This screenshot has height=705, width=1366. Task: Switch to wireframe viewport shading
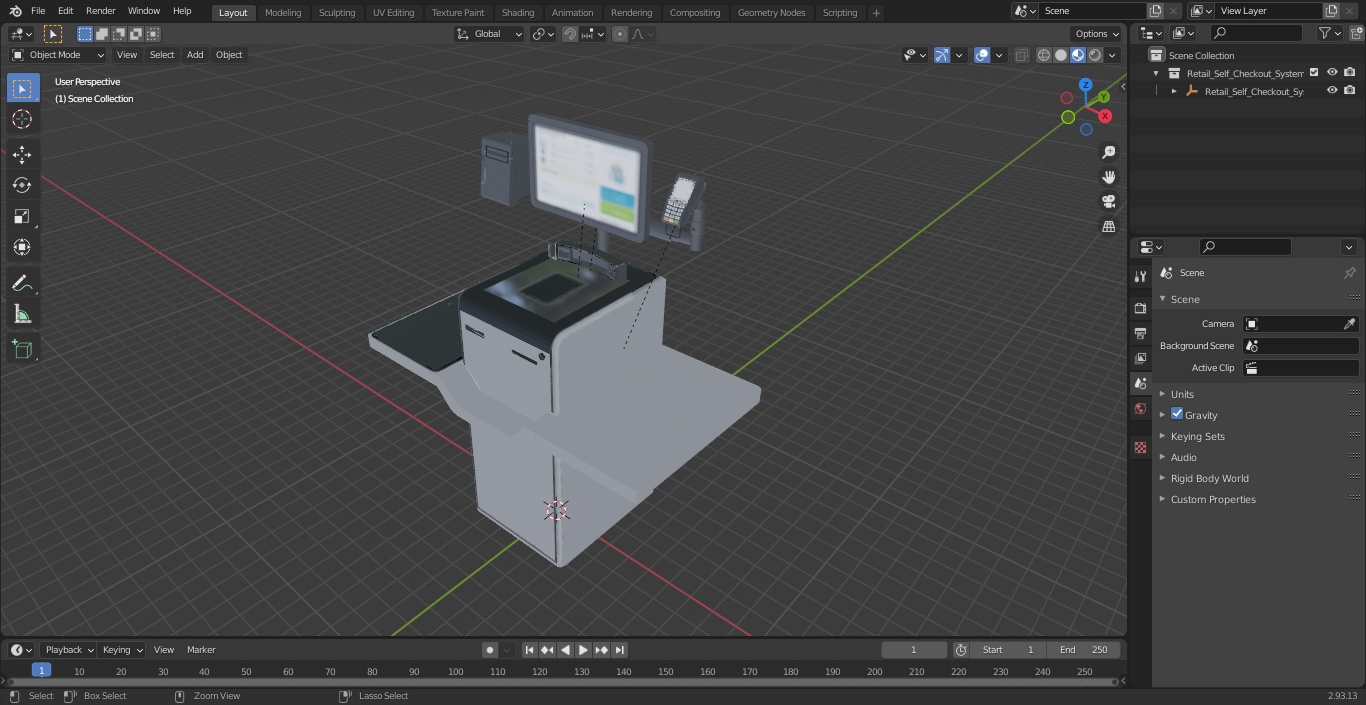point(1043,55)
